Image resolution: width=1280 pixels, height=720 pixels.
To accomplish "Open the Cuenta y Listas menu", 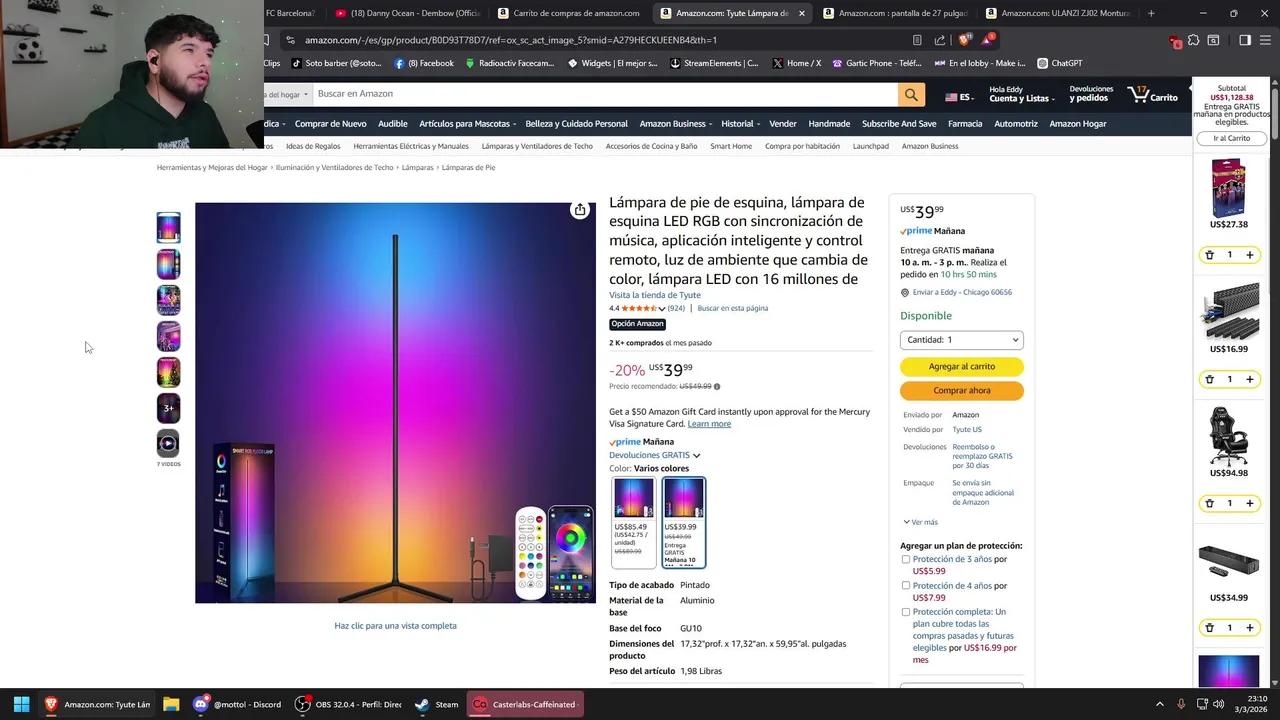I will tap(1021, 94).
